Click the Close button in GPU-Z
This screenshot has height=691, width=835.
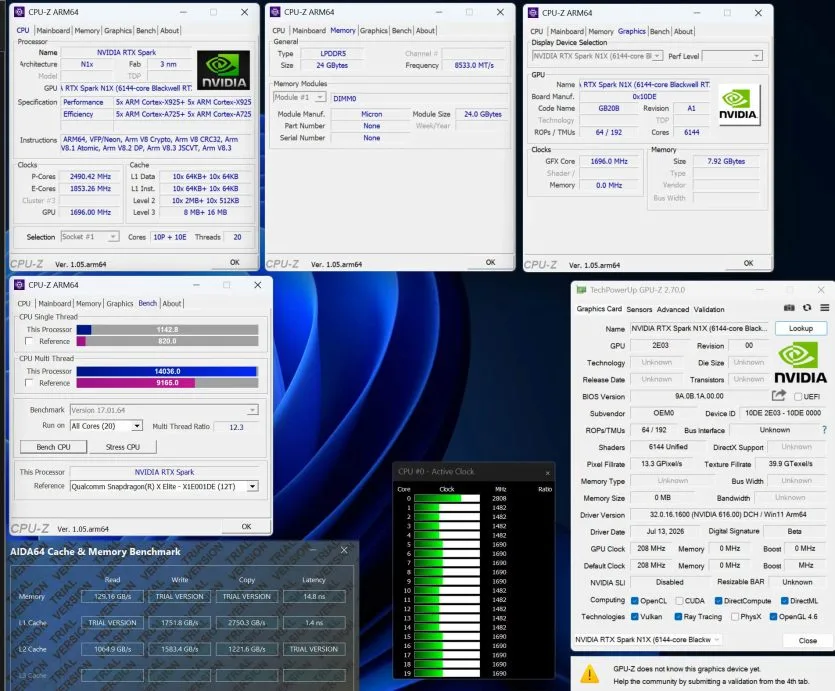(x=807, y=640)
